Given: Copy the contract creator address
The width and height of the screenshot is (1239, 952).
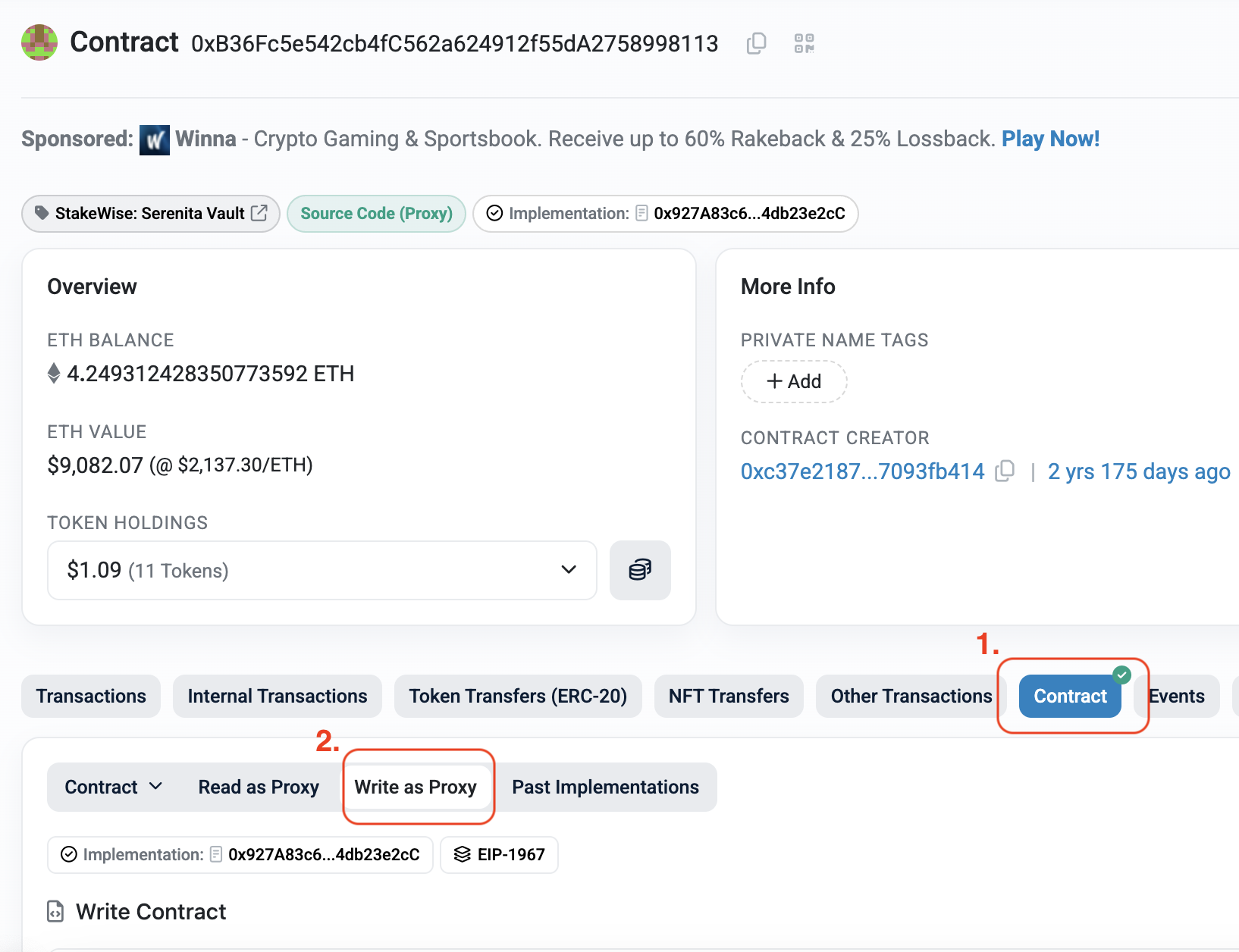Looking at the screenshot, I should coord(1005,471).
